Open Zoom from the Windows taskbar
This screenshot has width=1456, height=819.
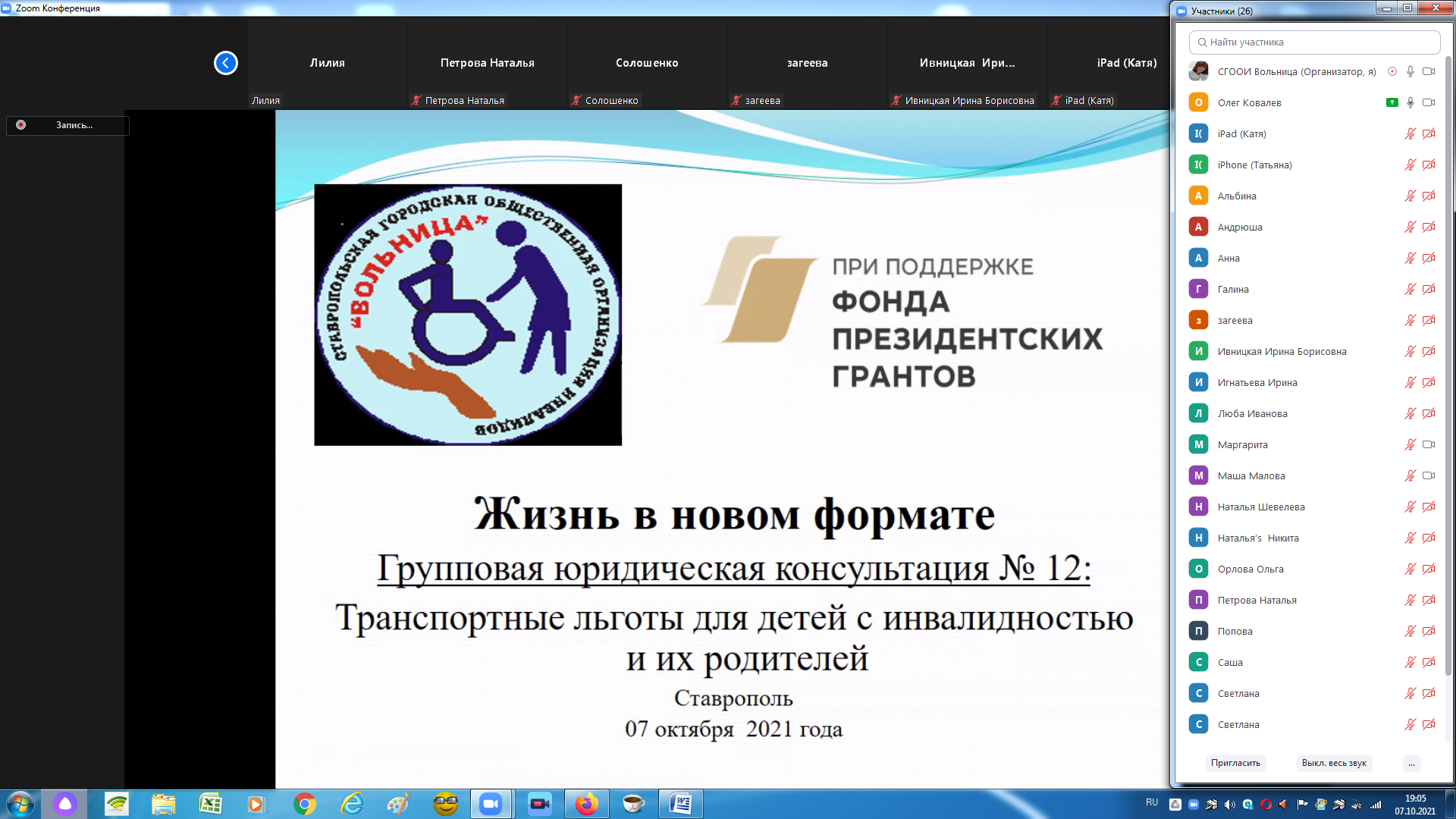491,804
